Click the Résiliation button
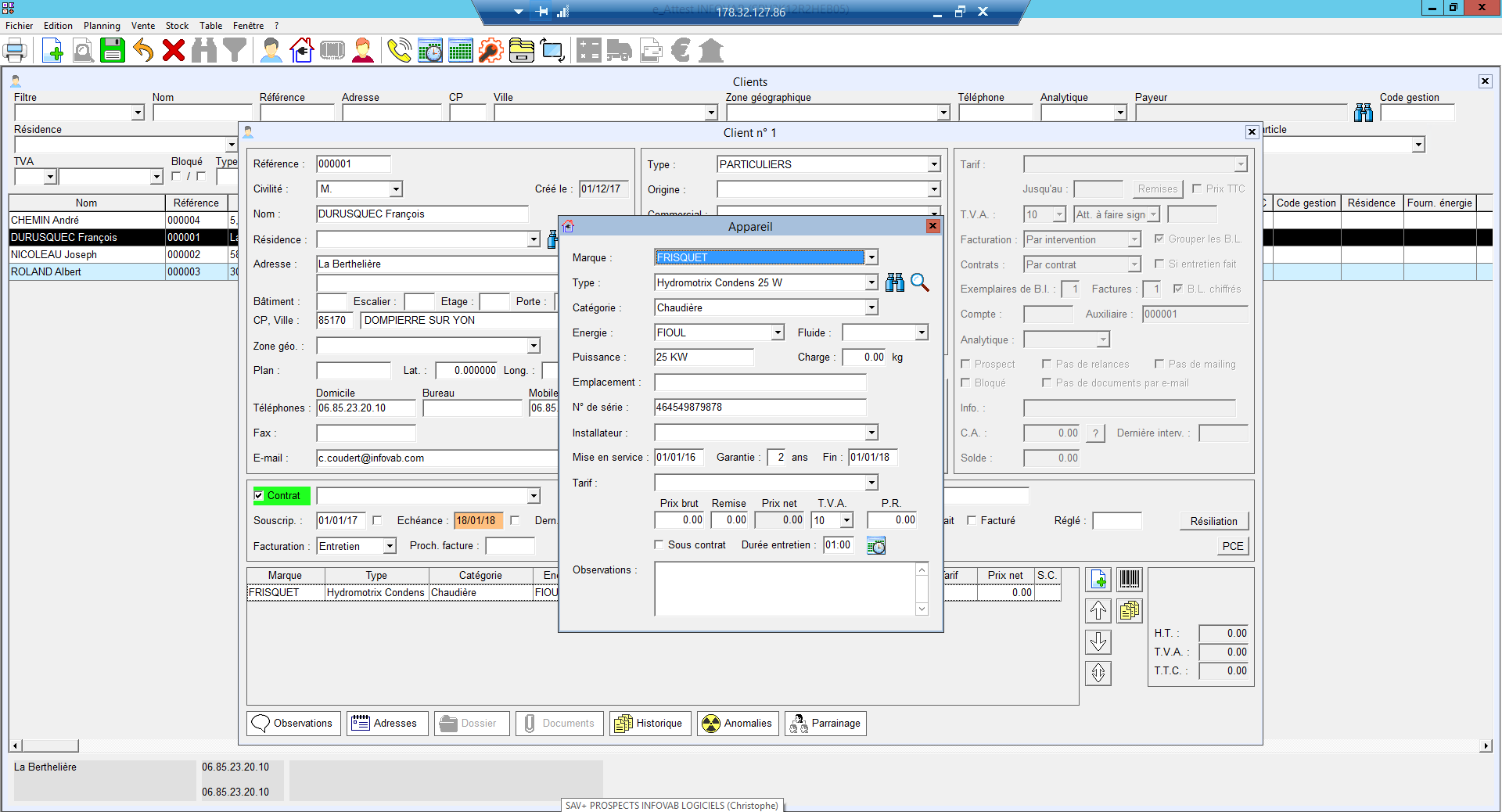 tap(1213, 521)
